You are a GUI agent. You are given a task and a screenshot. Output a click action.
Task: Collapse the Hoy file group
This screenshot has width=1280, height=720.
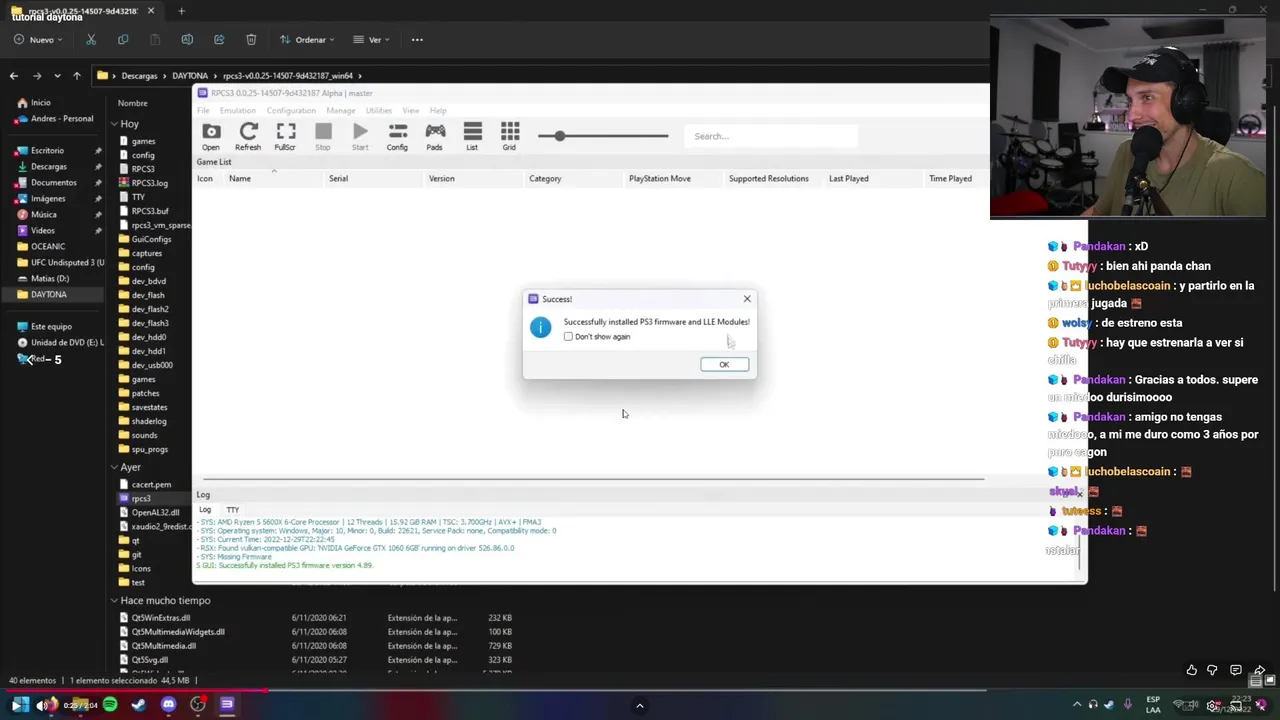114,124
